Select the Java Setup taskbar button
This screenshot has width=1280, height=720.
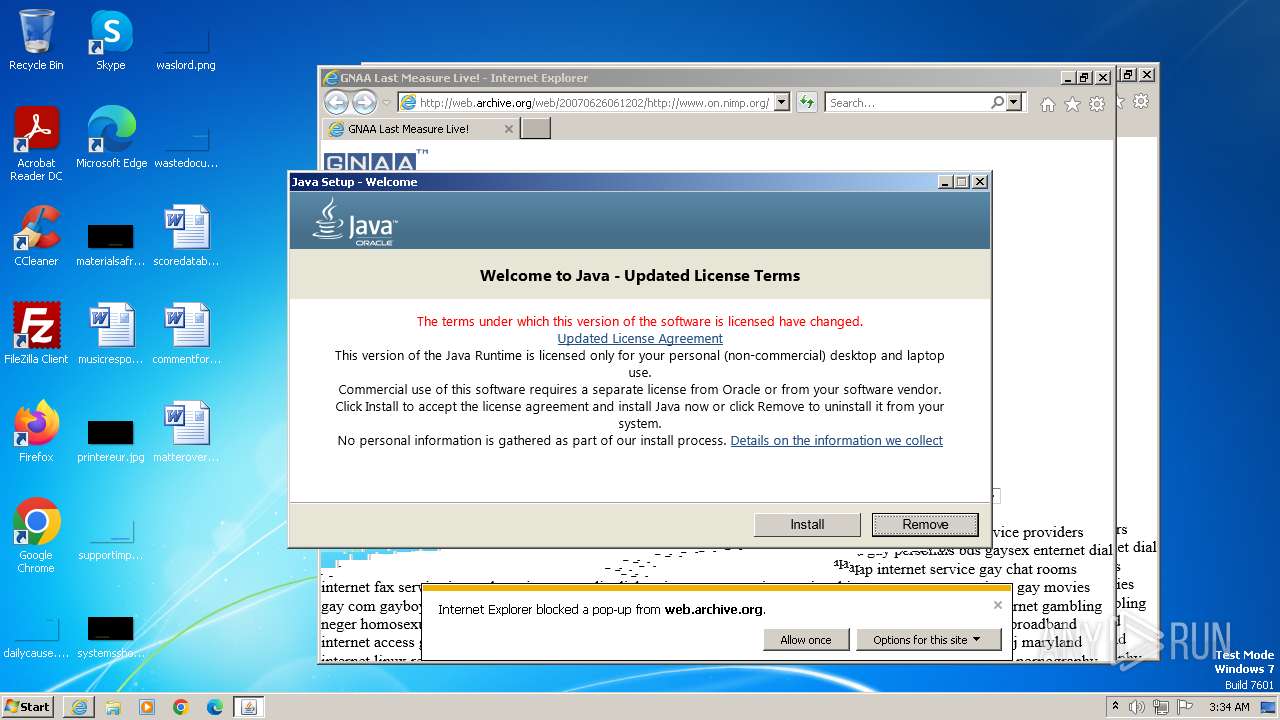click(249, 707)
